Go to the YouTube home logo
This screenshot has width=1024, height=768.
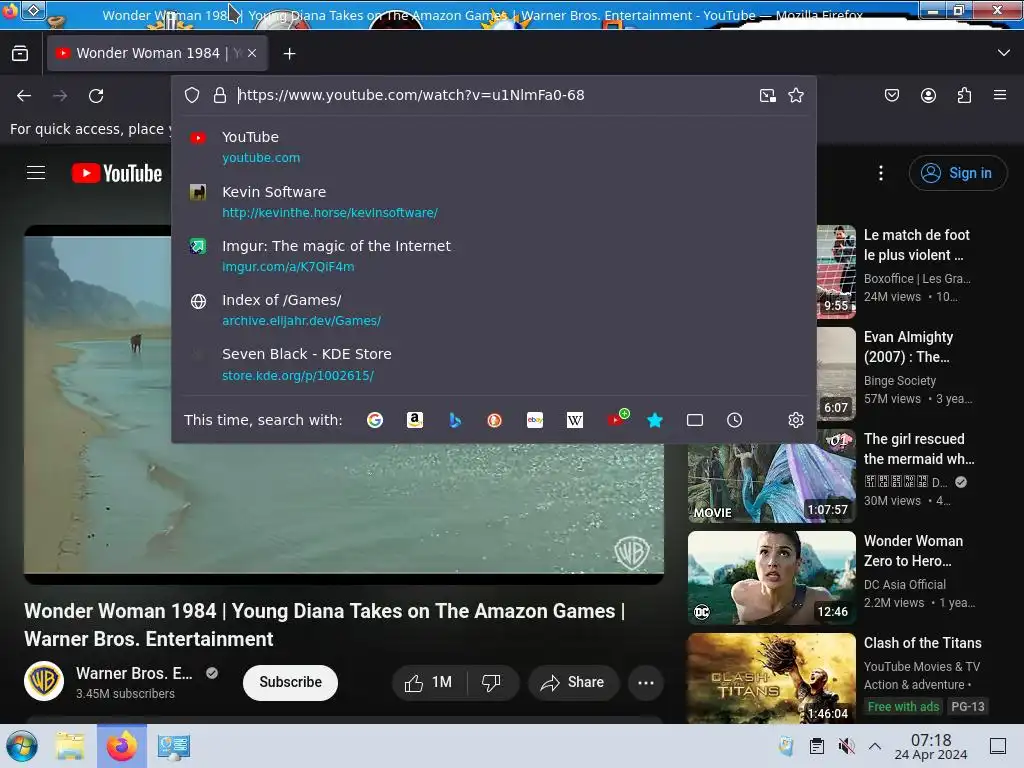coord(117,173)
